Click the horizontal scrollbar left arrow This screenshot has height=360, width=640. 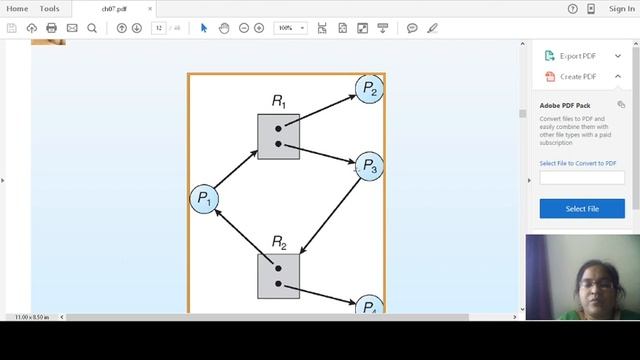(x=62, y=317)
